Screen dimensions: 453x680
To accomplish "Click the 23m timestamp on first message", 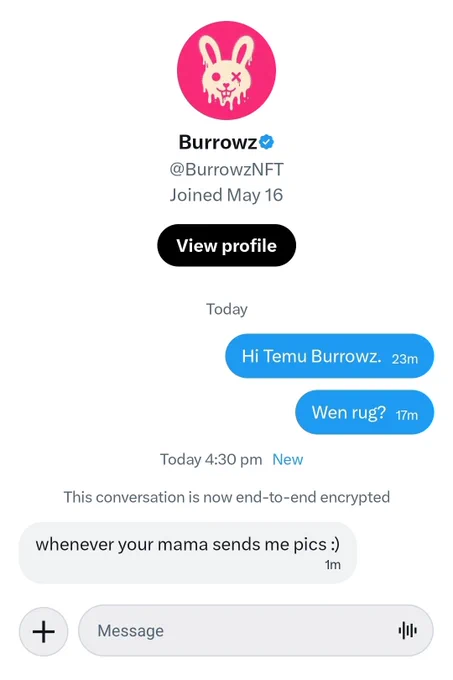I will [405, 359].
